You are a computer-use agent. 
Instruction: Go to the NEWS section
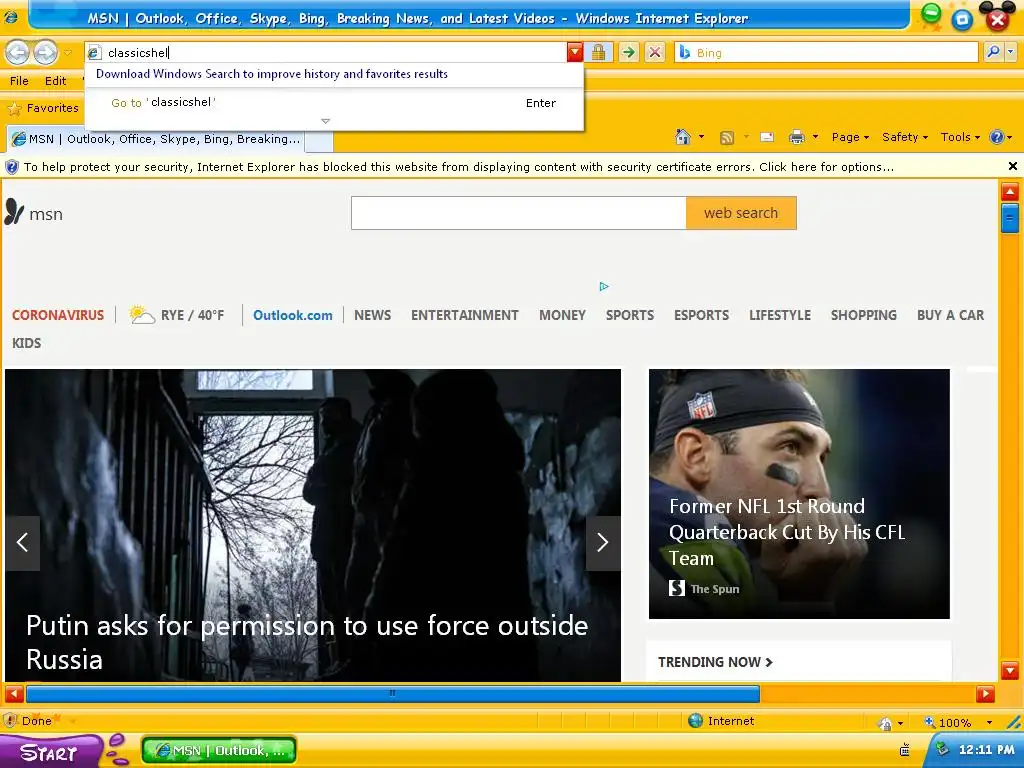click(373, 315)
